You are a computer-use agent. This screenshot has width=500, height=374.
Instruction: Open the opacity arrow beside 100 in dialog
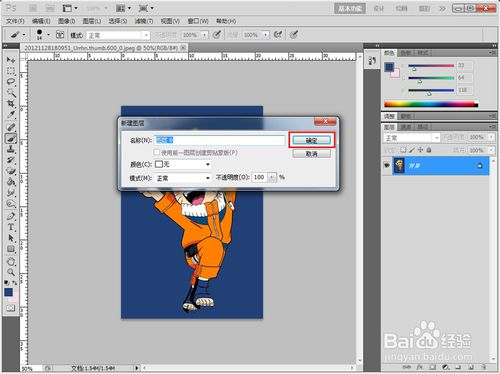coord(272,177)
